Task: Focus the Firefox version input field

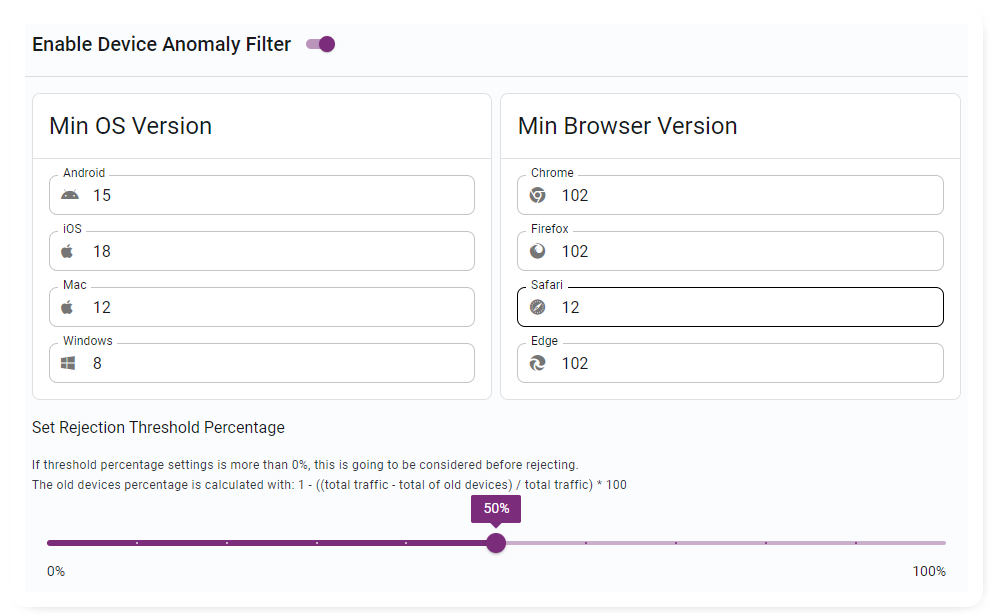Action: pos(730,251)
